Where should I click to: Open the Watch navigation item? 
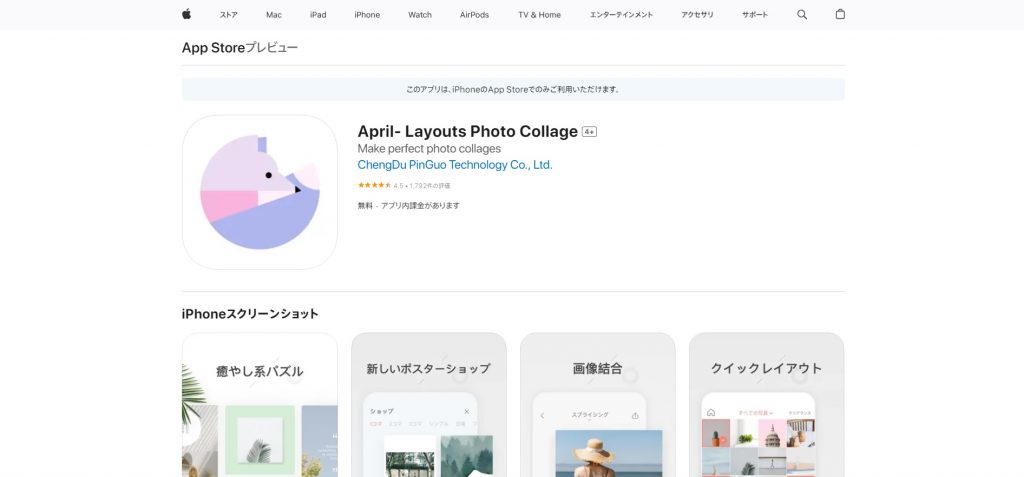(x=420, y=15)
